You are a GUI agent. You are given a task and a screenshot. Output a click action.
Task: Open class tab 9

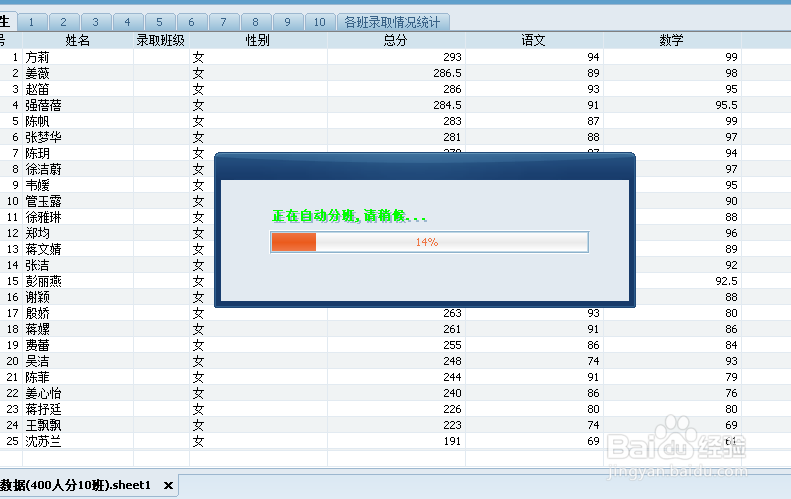click(x=288, y=22)
